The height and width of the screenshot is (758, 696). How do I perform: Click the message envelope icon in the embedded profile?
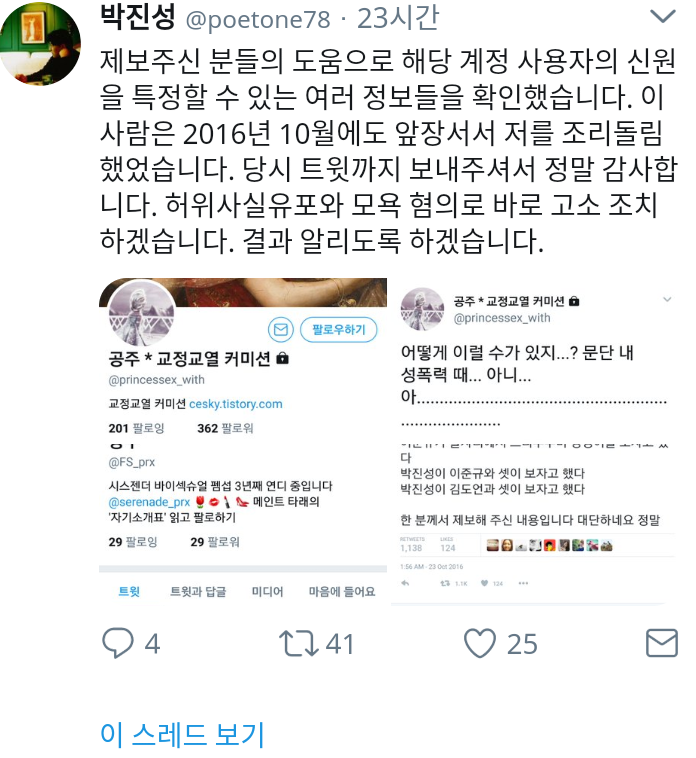click(280, 330)
